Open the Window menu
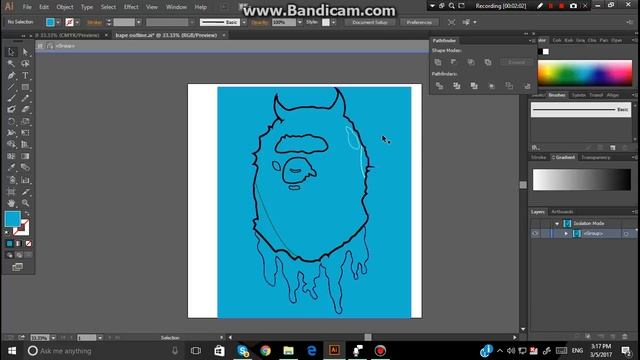The width and height of the screenshot is (640, 360). coord(176,7)
